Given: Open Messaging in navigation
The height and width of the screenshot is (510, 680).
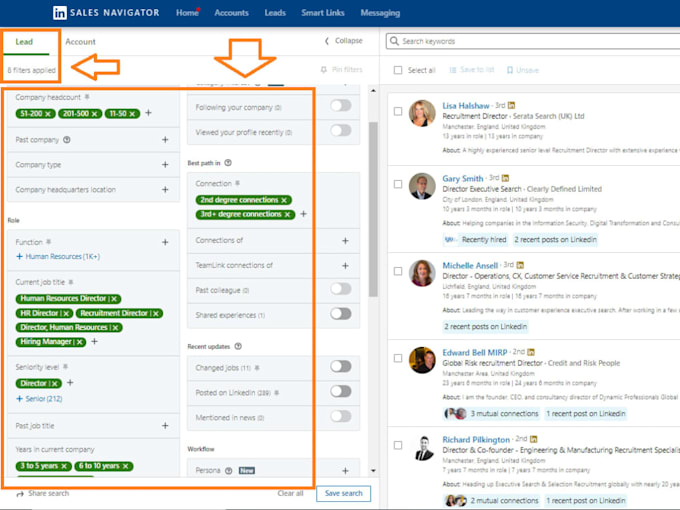Looking at the screenshot, I should pos(380,13).
